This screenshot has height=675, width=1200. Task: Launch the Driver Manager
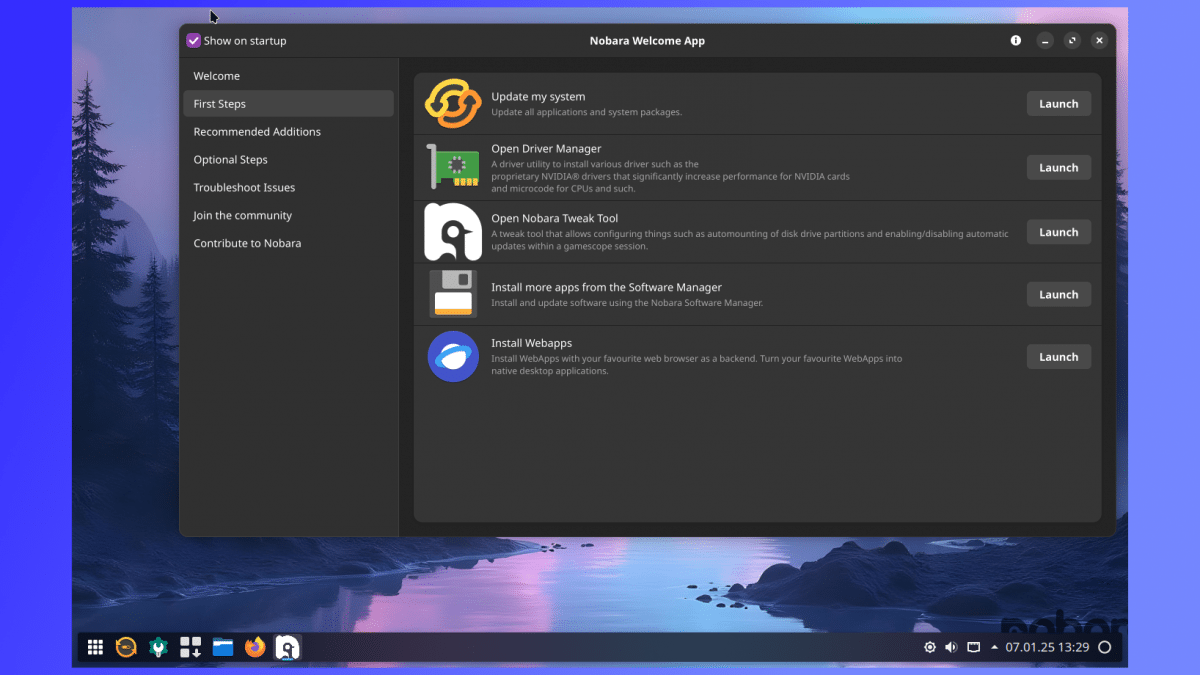coord(1058,168)
